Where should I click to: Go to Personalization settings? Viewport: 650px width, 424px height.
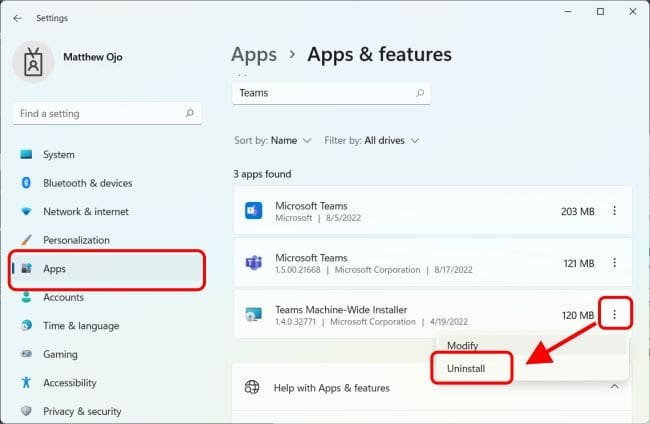[76, 240]
